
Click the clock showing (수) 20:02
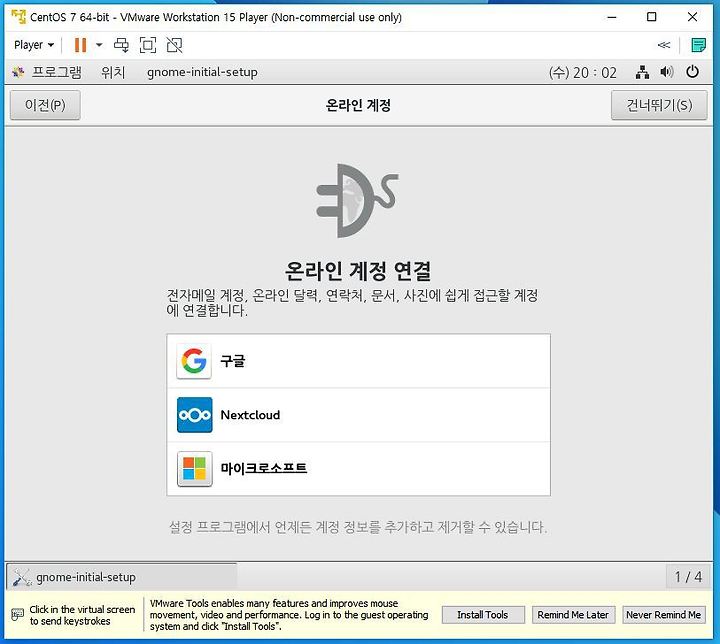pyautogui.click(x=583, y=73)
